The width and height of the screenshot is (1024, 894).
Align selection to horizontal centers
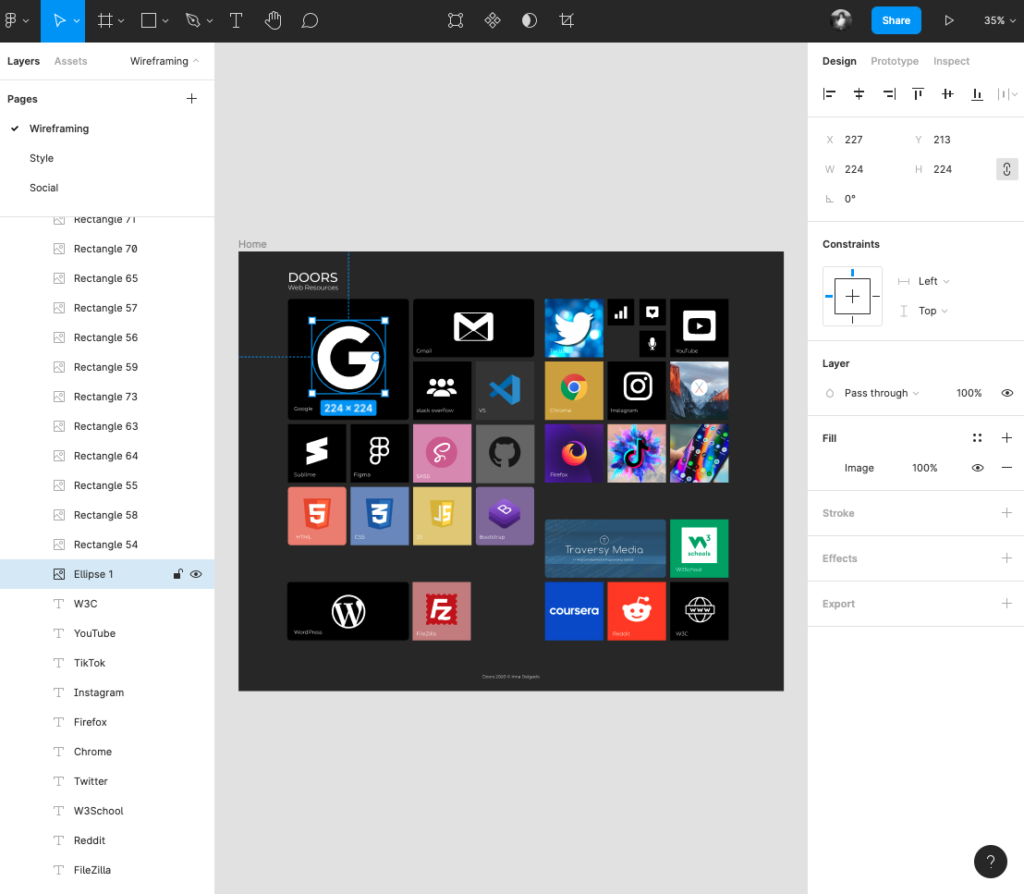[859, 94]
